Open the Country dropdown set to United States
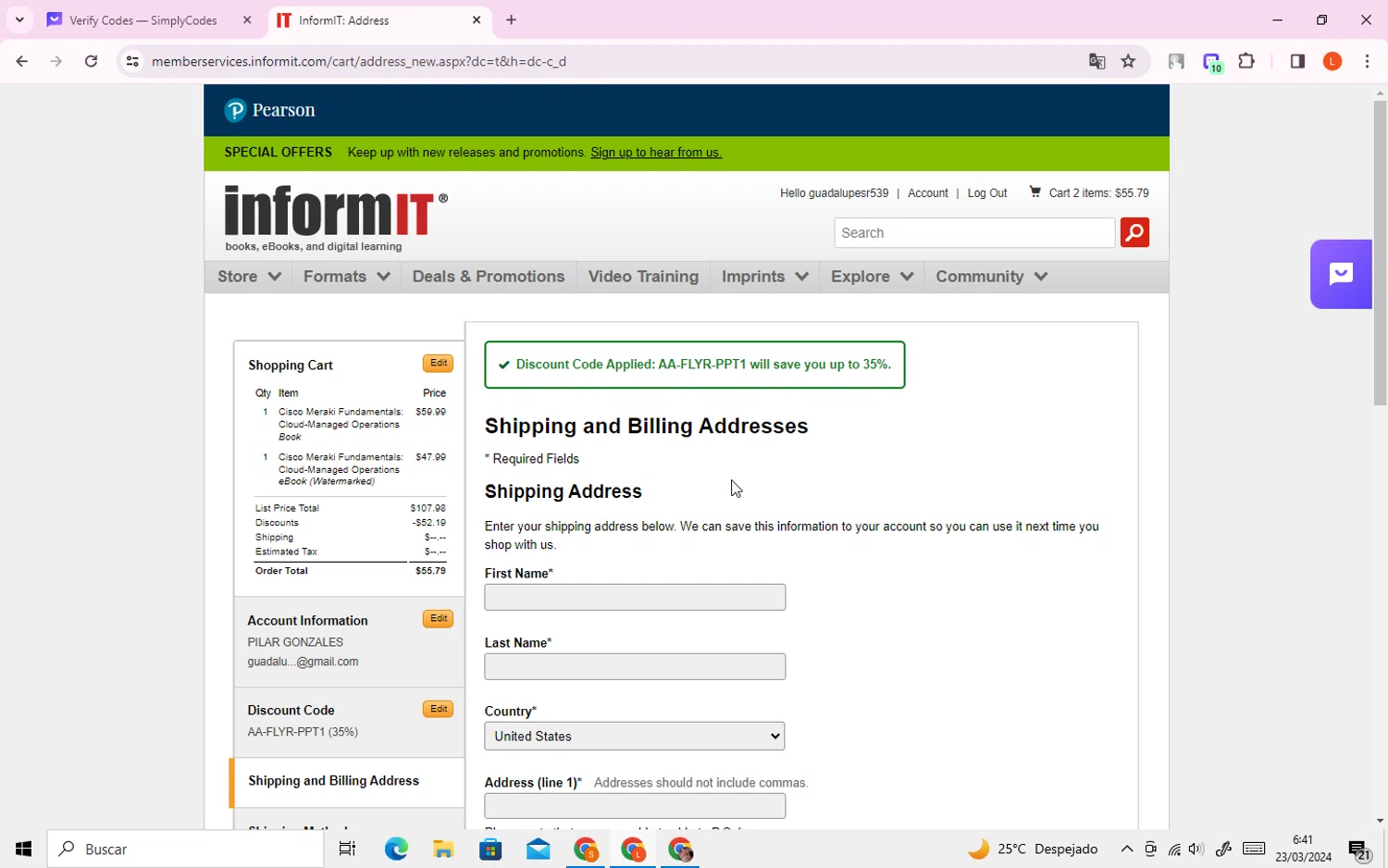This screenshot has height=868, width=1388. pyautogui.click(x=635, y=737)
